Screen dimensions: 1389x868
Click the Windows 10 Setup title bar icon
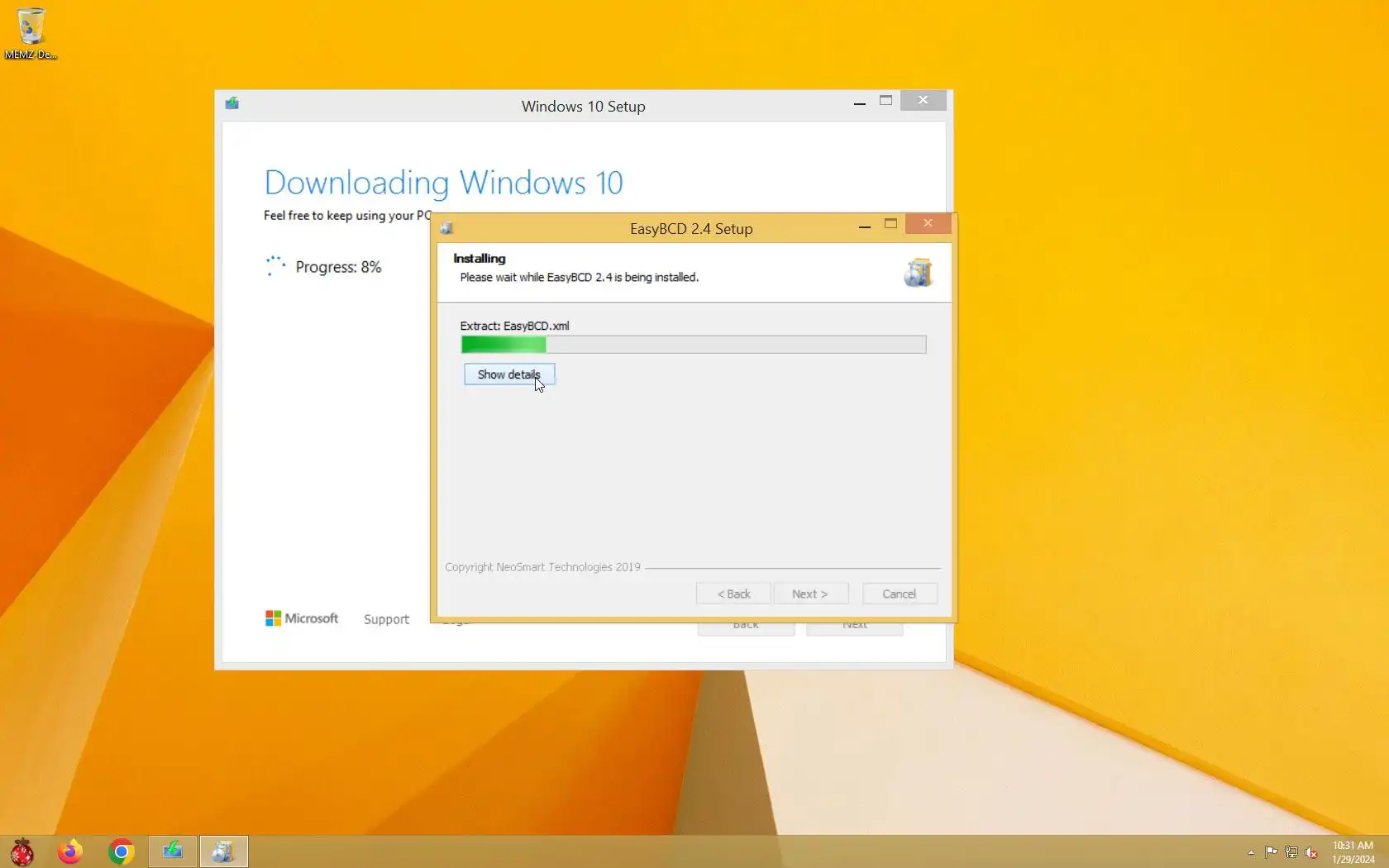click(232, 103)
